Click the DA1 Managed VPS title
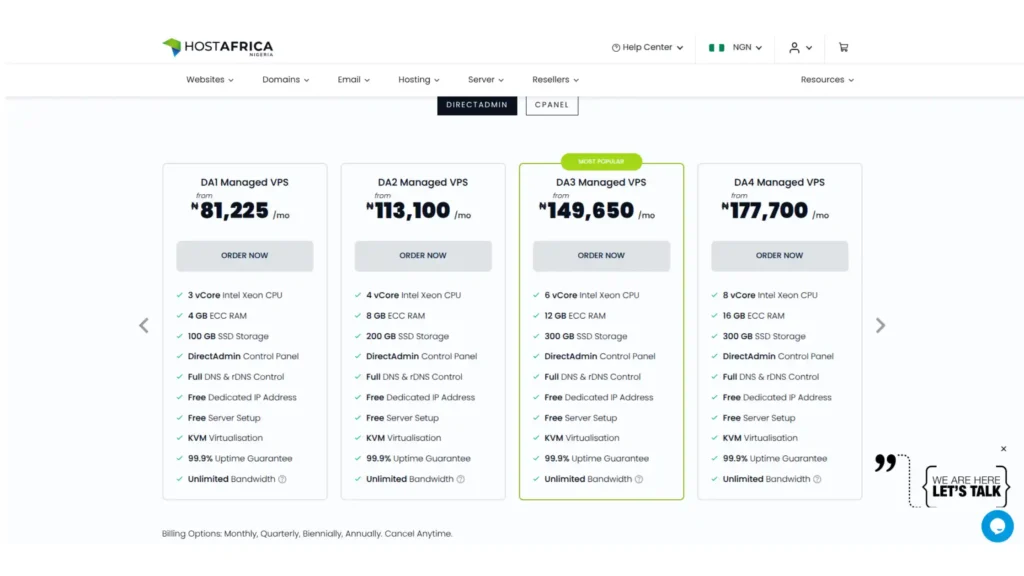The width and height of the screenshot is (1024, 576). point(244,182)
